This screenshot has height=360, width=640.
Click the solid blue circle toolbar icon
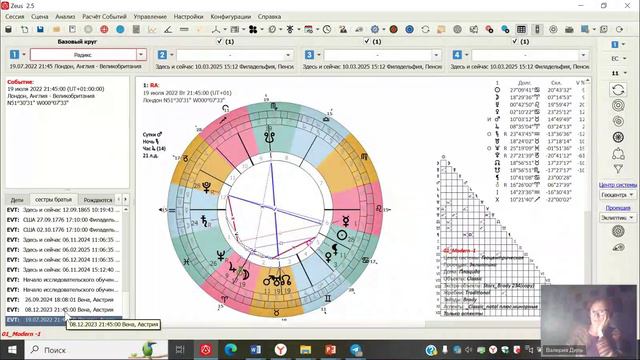(120, 29)
